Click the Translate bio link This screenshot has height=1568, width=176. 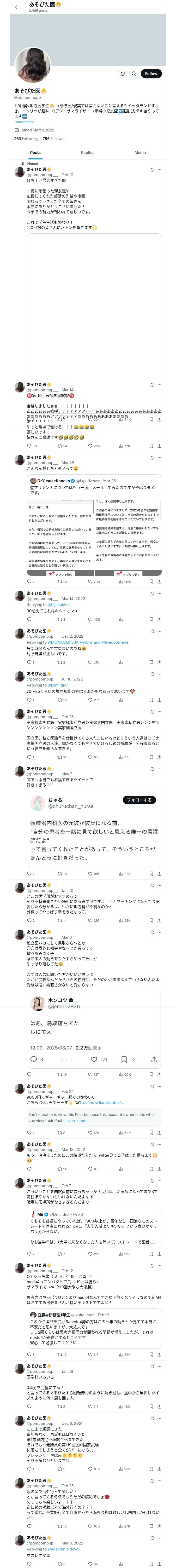[x=24, y=122]
